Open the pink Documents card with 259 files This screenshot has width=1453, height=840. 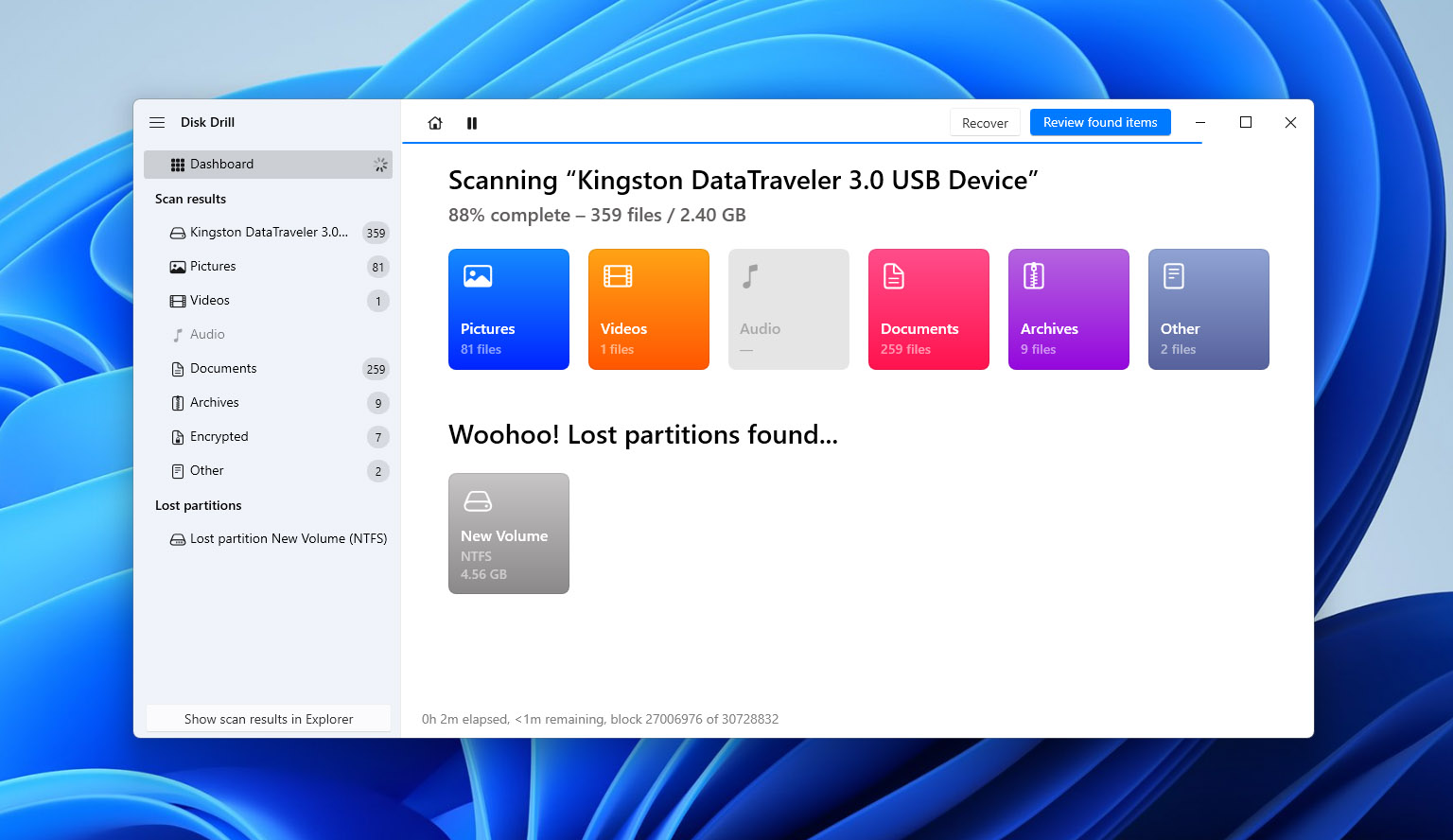click(929, 309)
